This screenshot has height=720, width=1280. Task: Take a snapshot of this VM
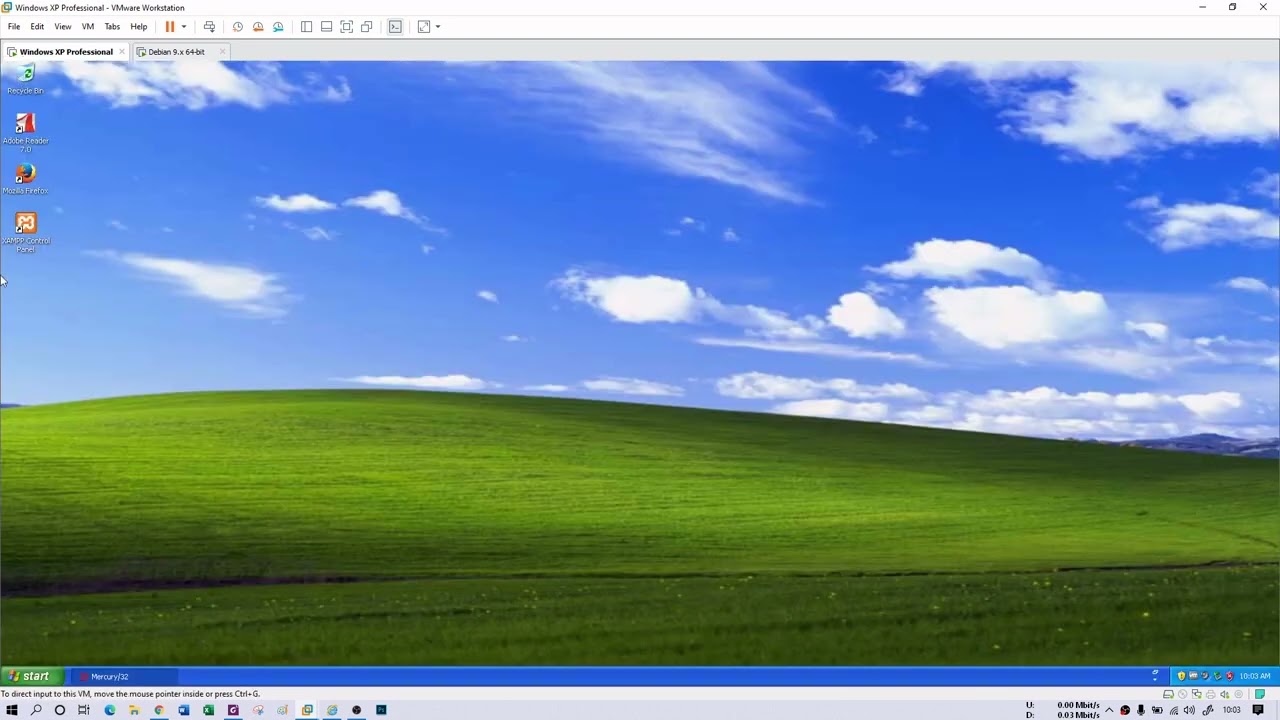238,27
